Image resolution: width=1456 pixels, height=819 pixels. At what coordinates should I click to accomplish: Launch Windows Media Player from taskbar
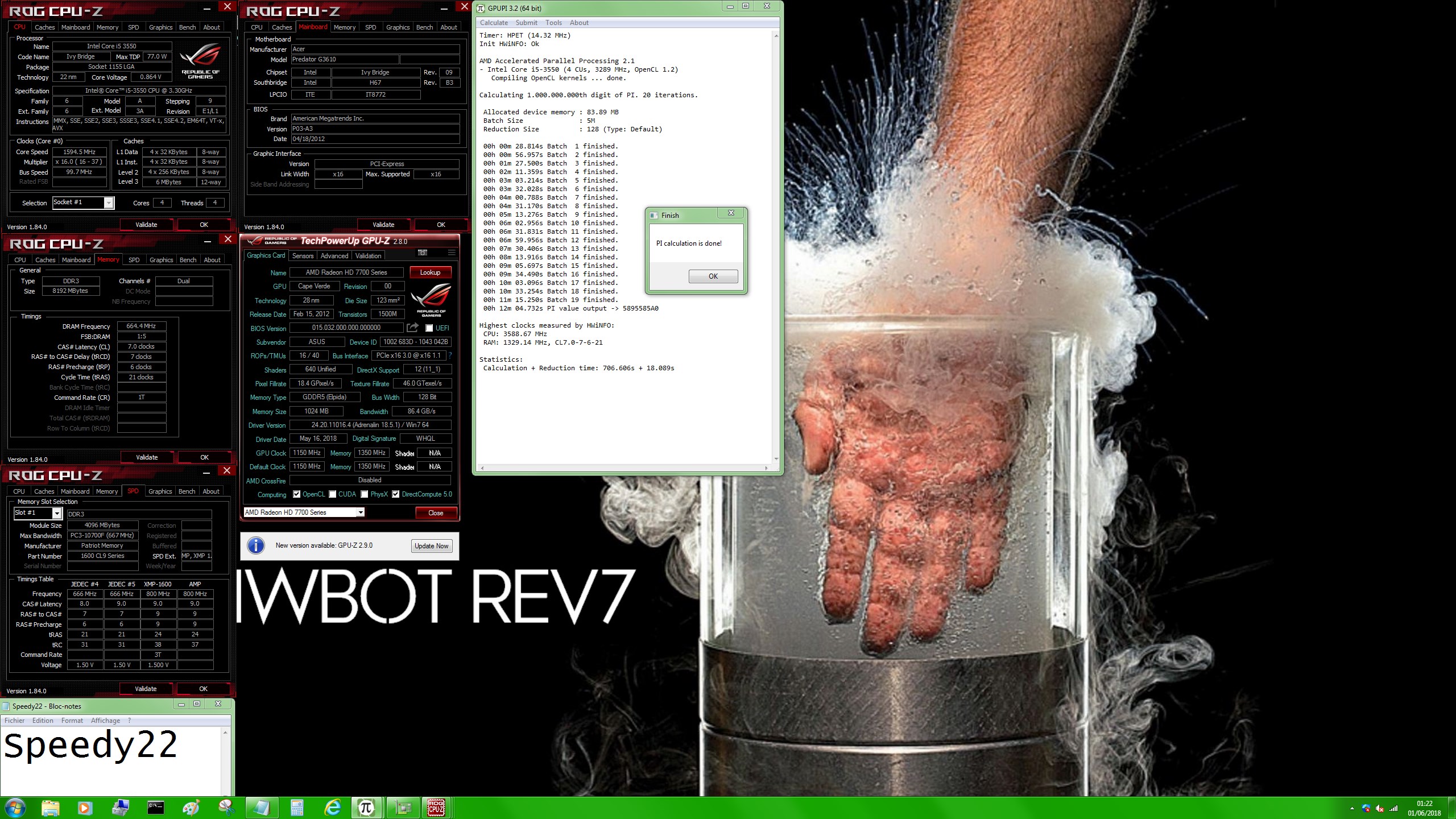85,808
